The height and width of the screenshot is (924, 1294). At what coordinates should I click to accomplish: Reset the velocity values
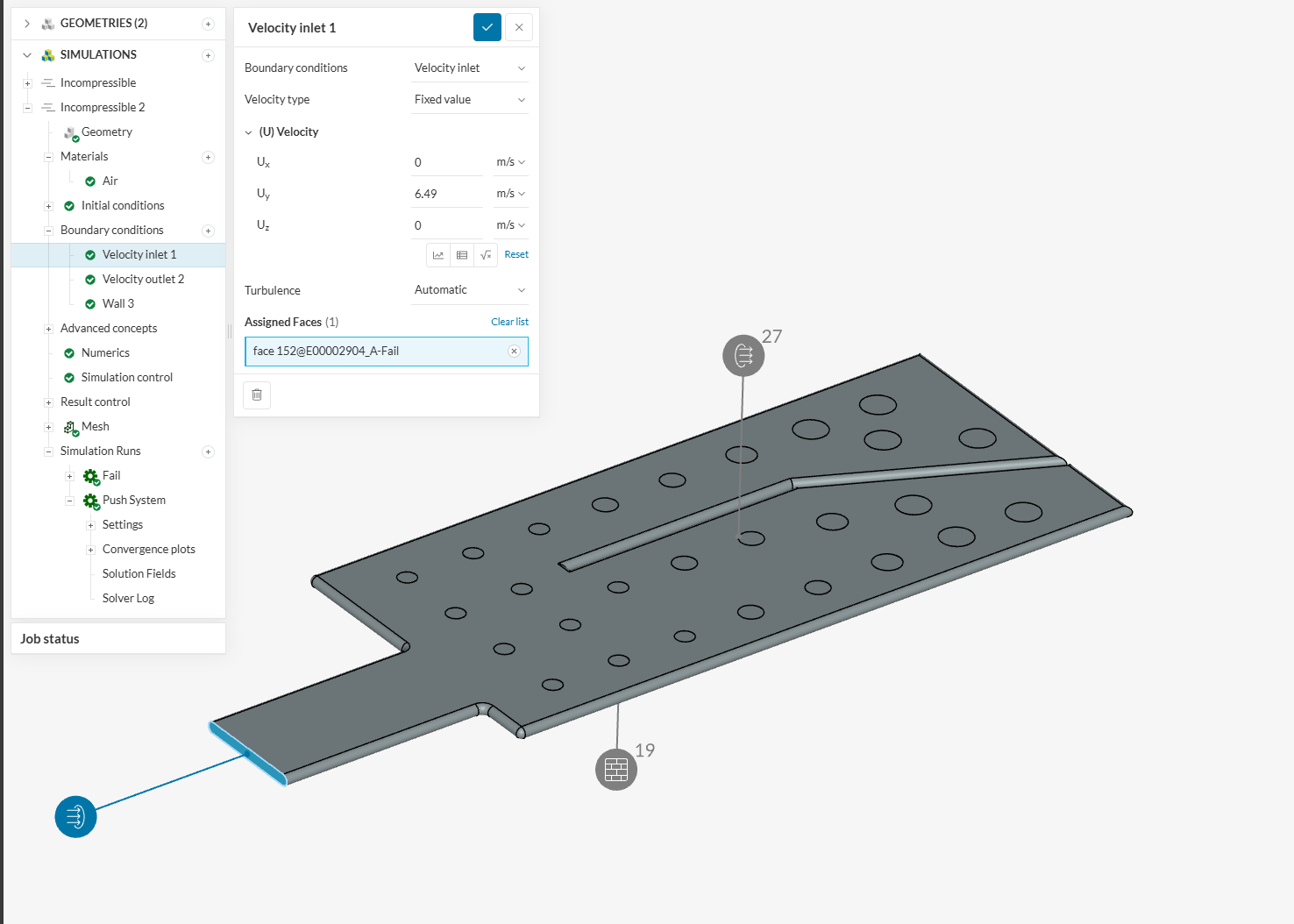[x=516, y=255]
